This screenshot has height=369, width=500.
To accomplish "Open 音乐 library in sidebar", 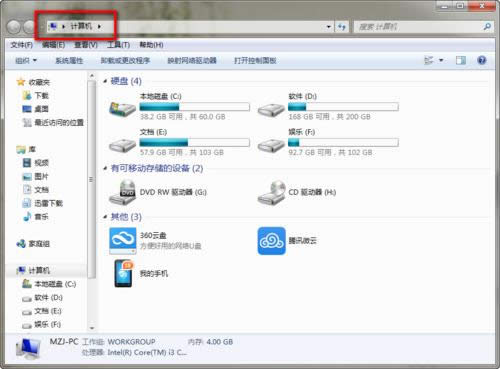I will pyautogui.click(x=35, y=217).
